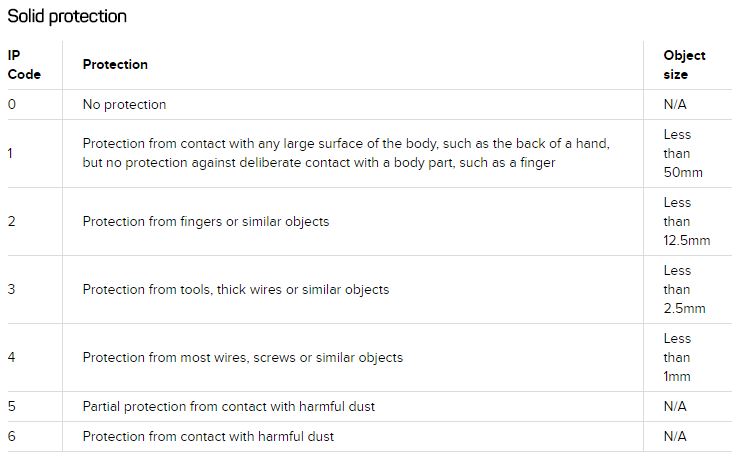This screenshot has height=465, width=739.
Task: Click IP code 3 cell
Action: 12,289
